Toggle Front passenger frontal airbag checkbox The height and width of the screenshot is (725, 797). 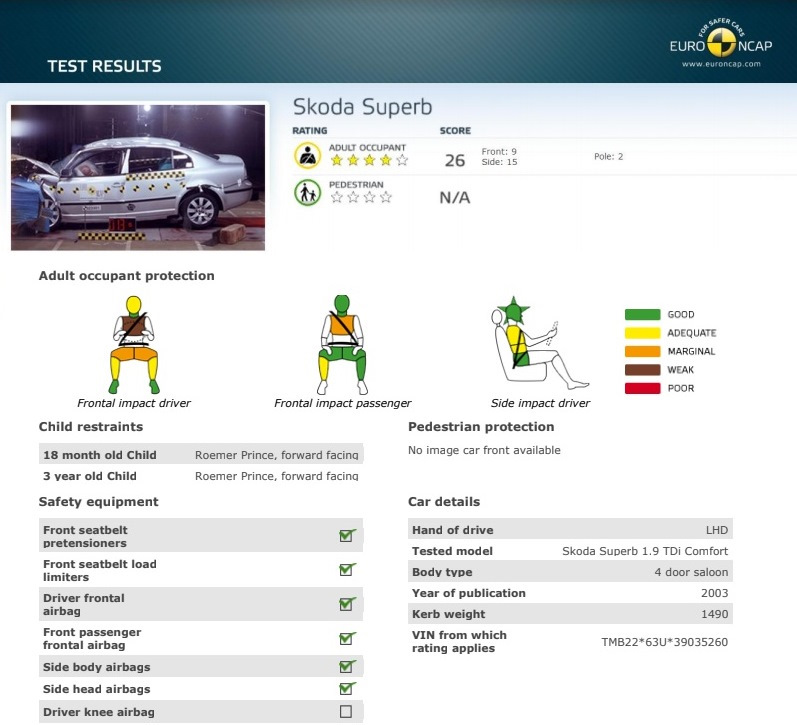pos(347,638)
